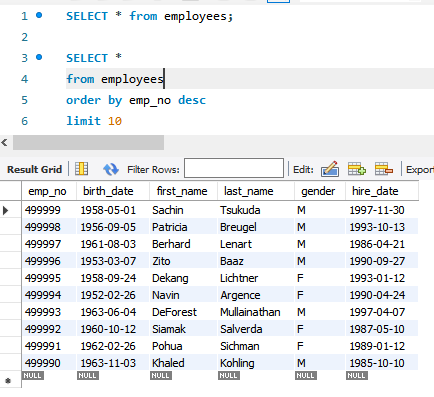The height and width of the screenshot is (397, 434).
Task: Select last name cell Mullainathan
Action: [256, 312]
